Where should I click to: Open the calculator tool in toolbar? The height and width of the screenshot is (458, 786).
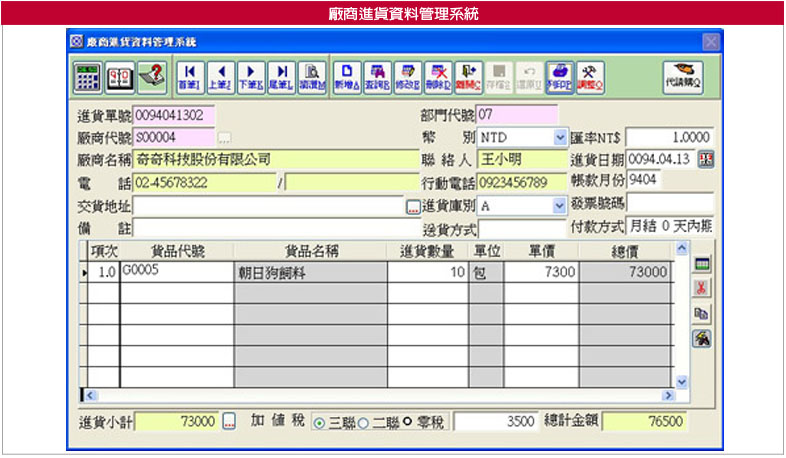pos(88,77)
